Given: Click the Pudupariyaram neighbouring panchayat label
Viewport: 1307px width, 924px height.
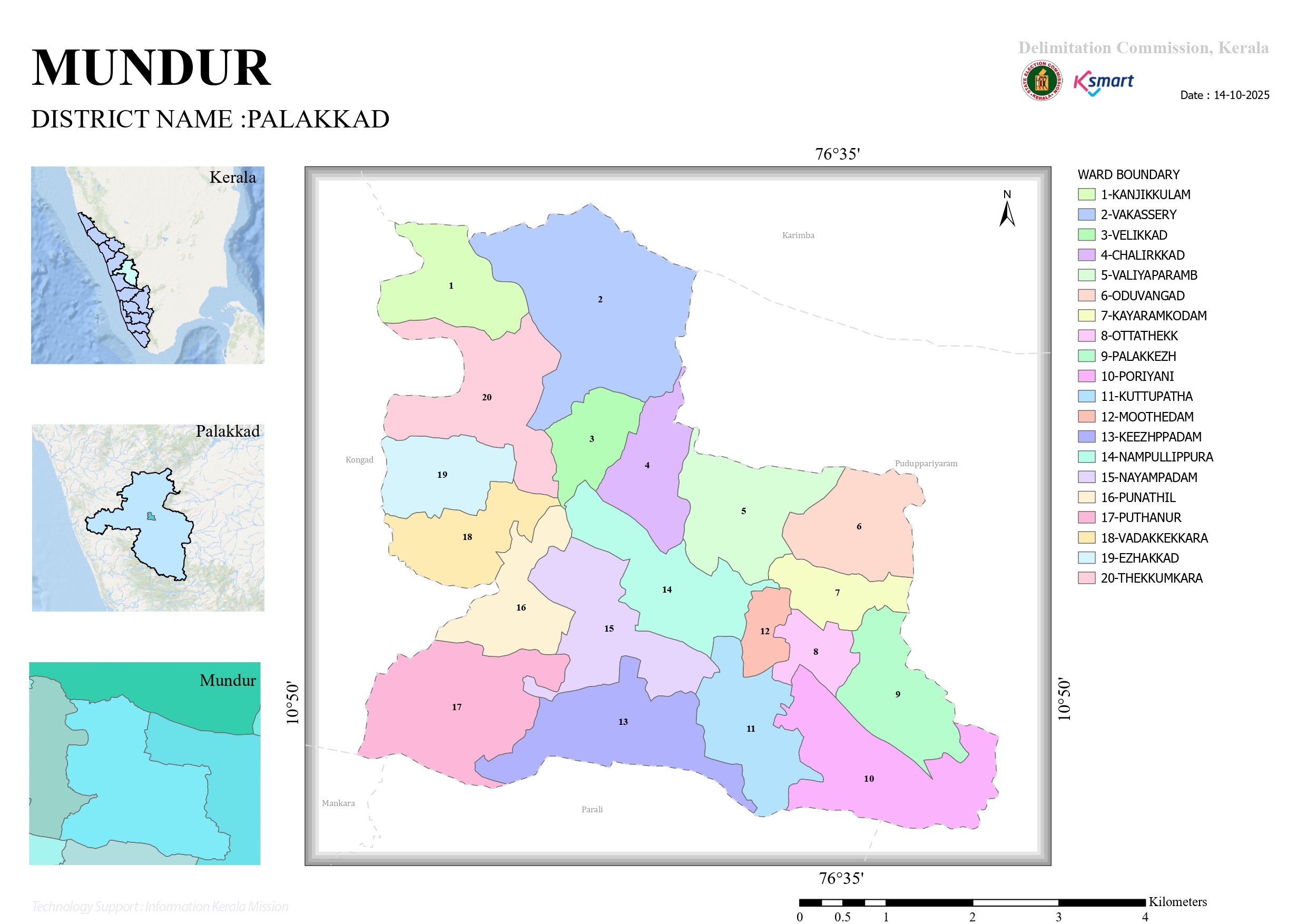Looking at the screenshot, I should tap(926, 464).
